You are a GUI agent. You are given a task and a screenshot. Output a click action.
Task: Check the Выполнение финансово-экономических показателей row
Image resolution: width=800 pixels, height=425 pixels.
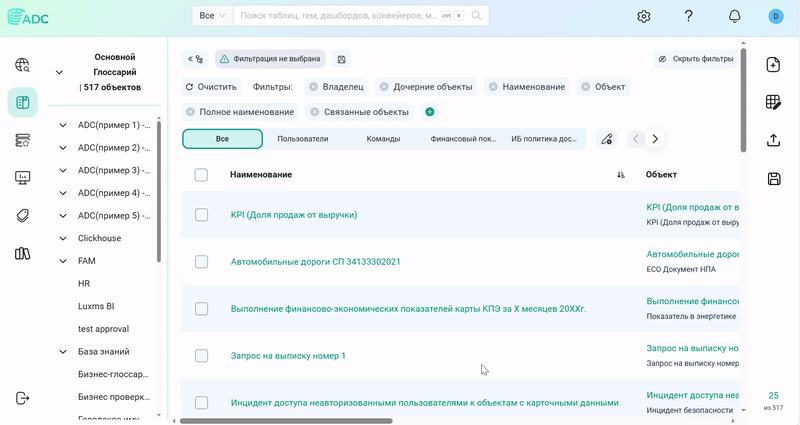click(x=201, y=309)
